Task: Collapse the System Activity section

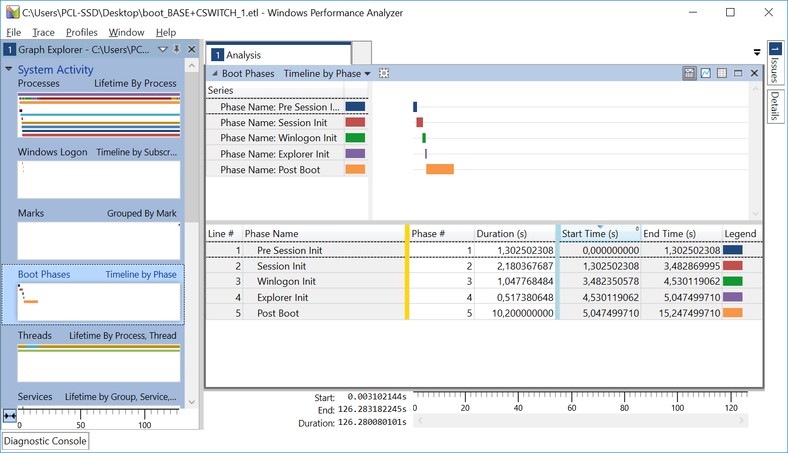Action: point(9,70)
